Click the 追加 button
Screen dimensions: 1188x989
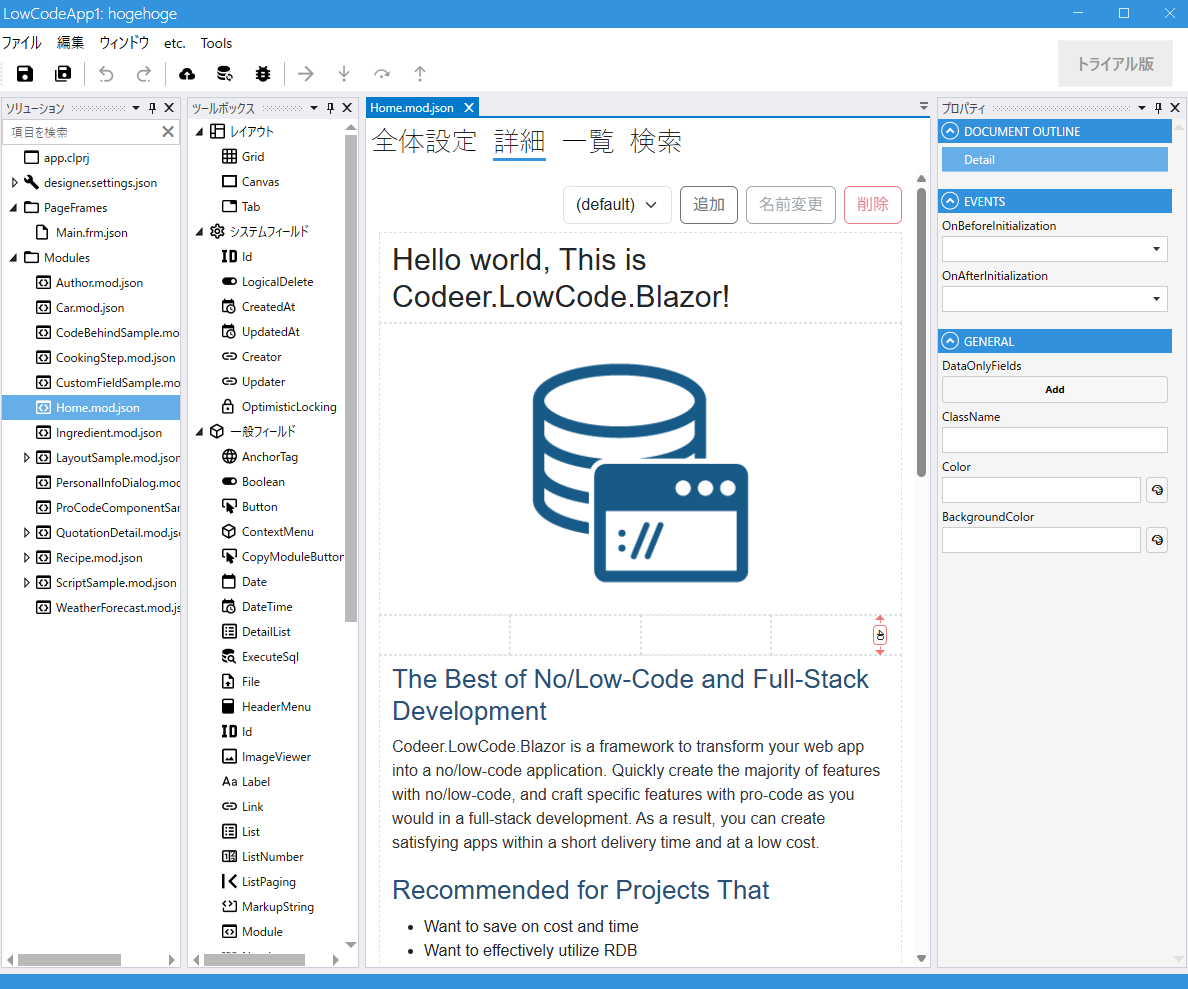click(708, 205)
